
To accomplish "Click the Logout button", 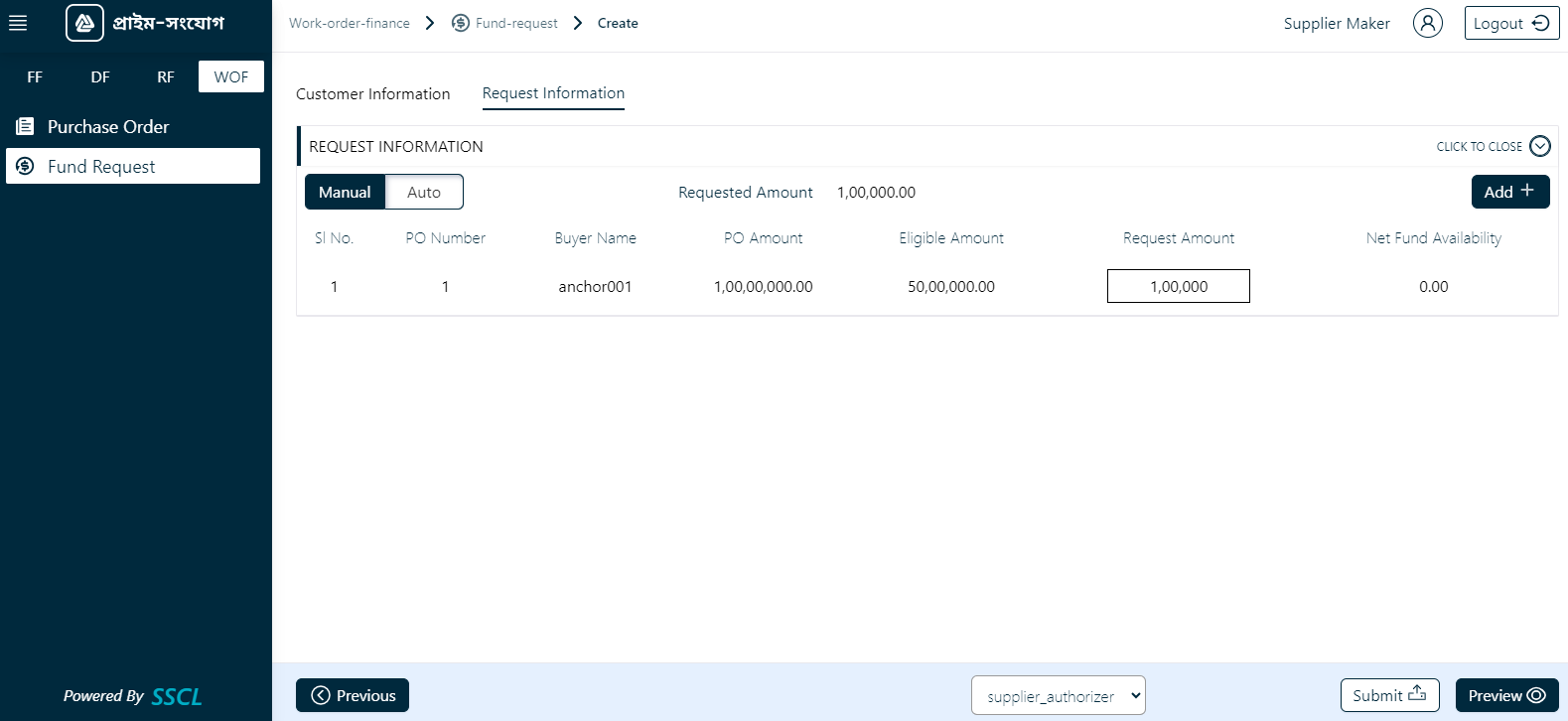I will pos(1511,23).
